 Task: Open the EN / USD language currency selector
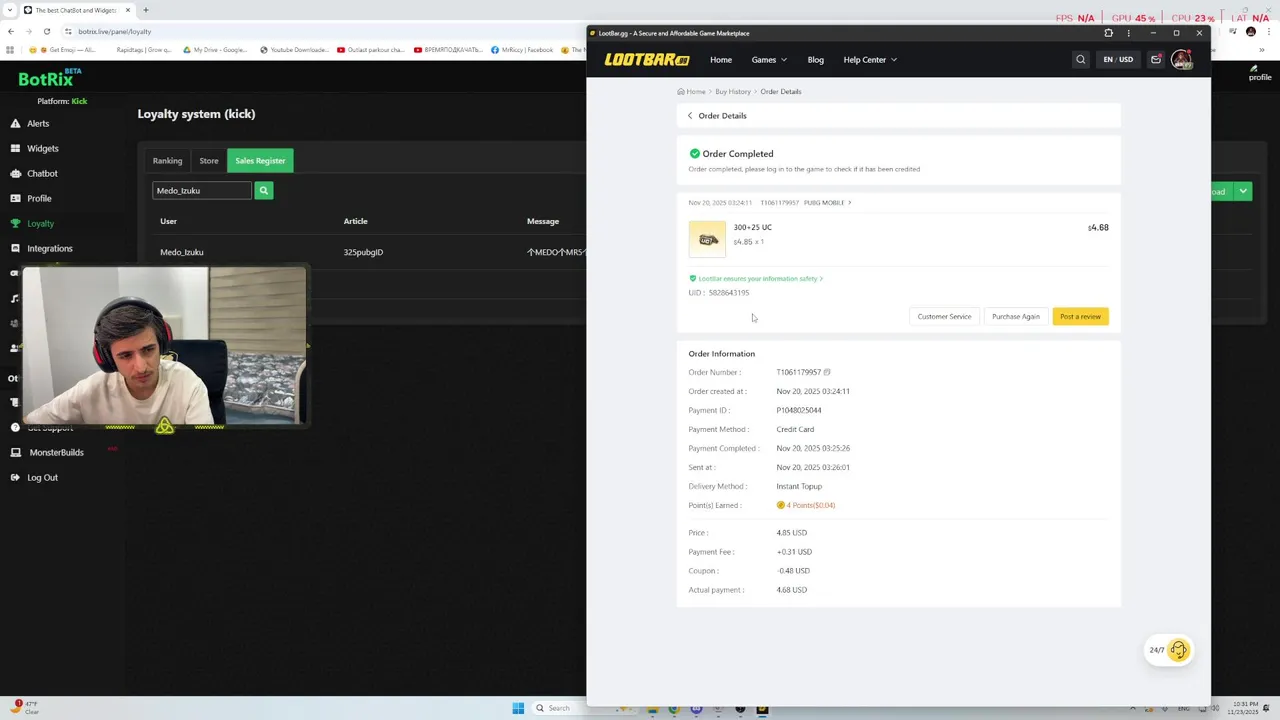pos(1118,60)
